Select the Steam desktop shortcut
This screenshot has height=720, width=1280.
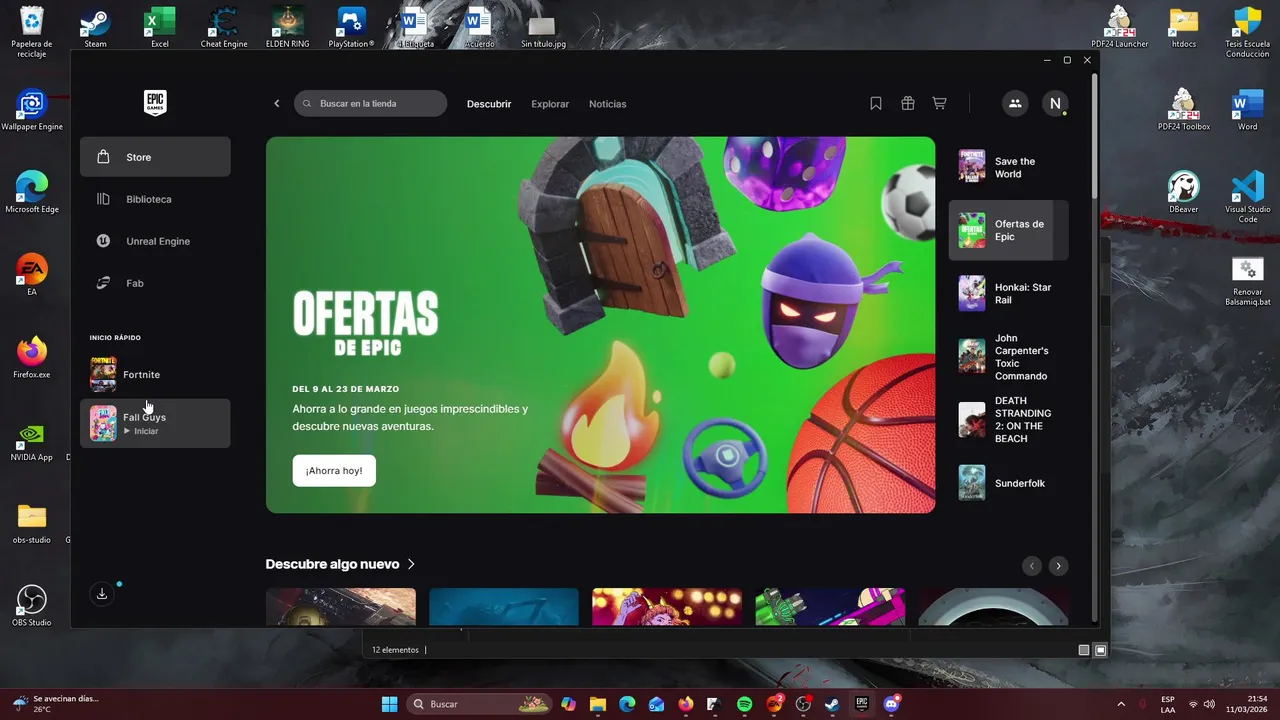[95, 27]
